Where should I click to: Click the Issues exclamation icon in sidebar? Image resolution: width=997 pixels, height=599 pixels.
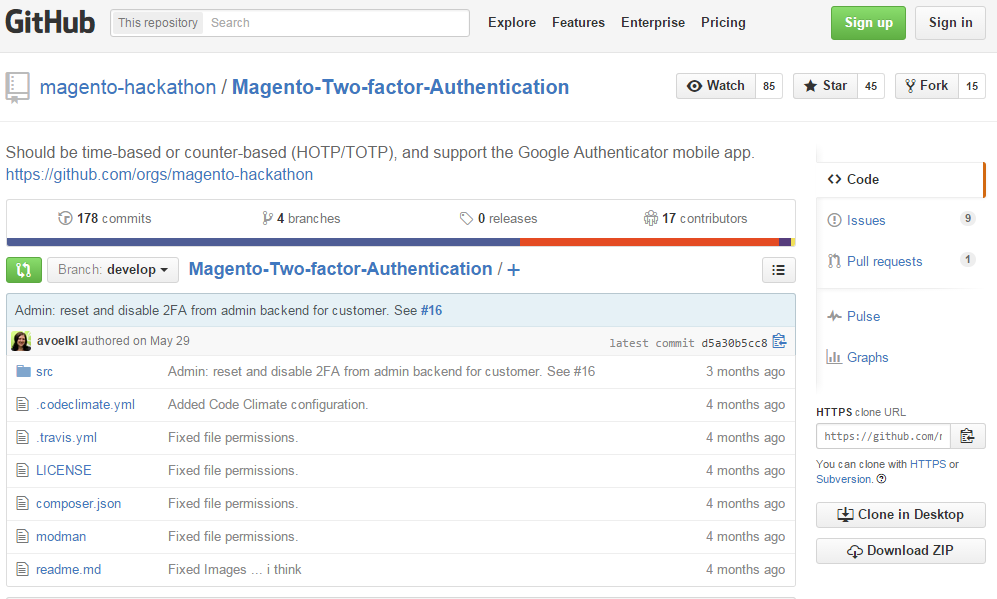pos(834,220)
